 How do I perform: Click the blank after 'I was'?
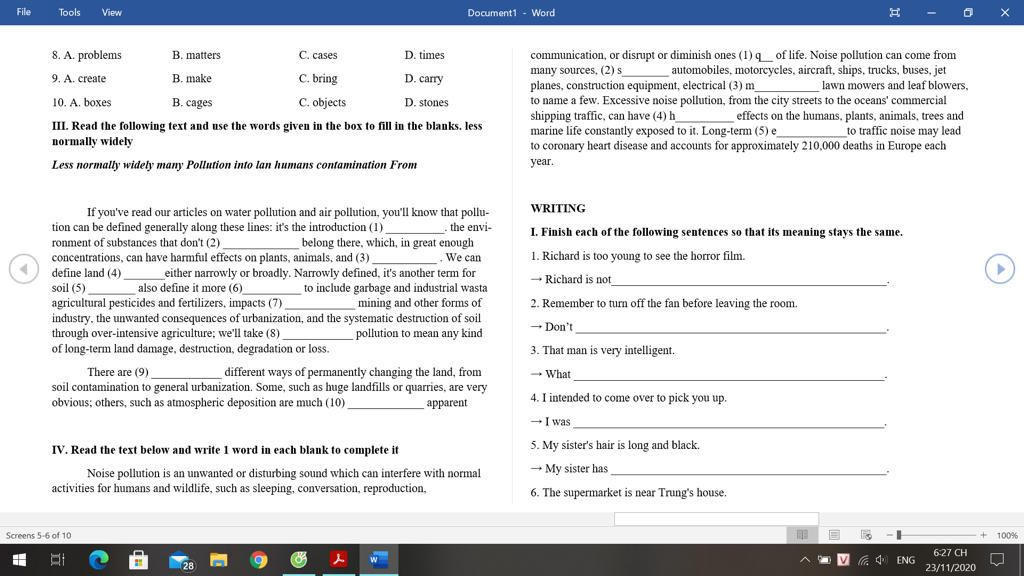click(x=728, y=422)
